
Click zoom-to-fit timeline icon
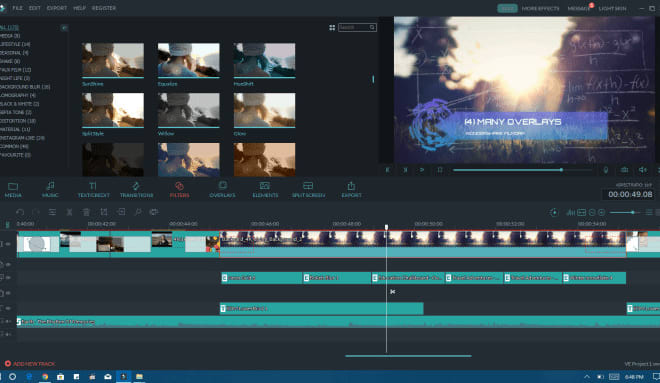pyautogui.click(x=581, y=213)
